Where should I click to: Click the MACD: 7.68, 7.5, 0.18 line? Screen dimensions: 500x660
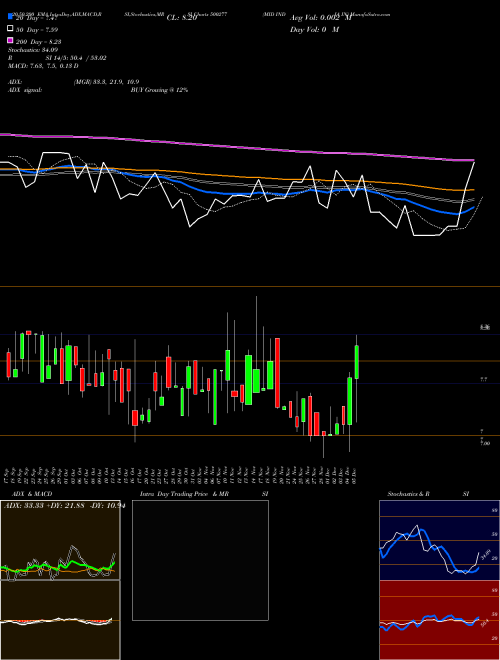pos(43,66)
